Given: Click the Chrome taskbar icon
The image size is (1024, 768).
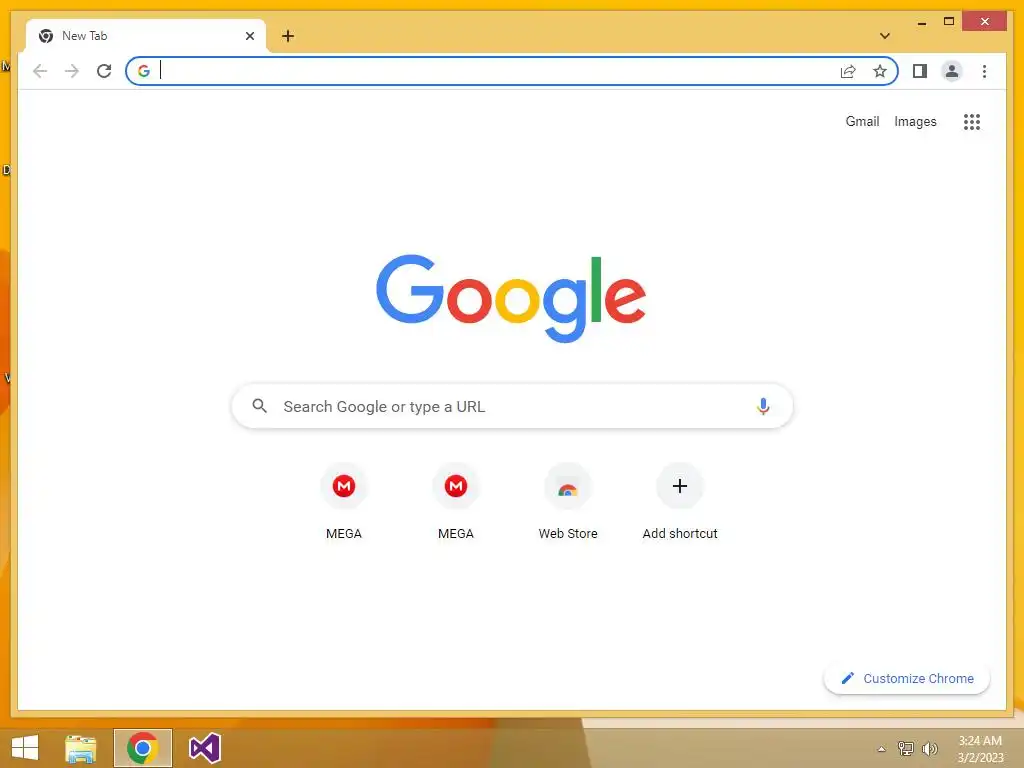Looking at the screenshot, I should (x=142, y=748).
